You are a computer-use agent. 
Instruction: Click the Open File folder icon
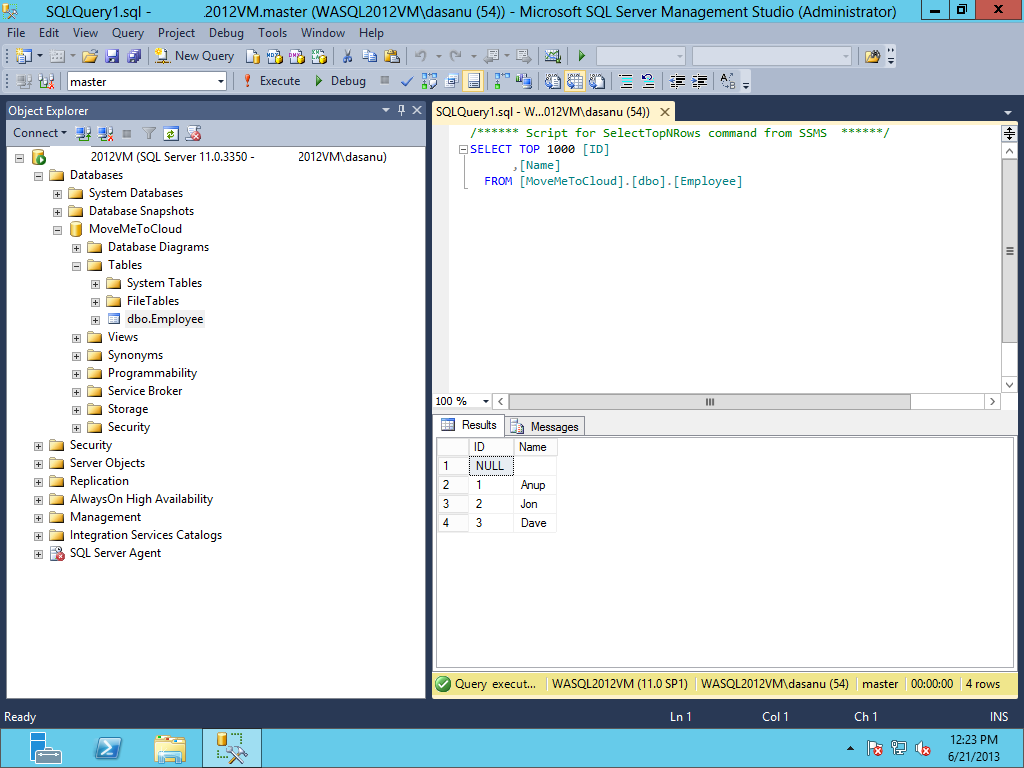coord(90,56)
